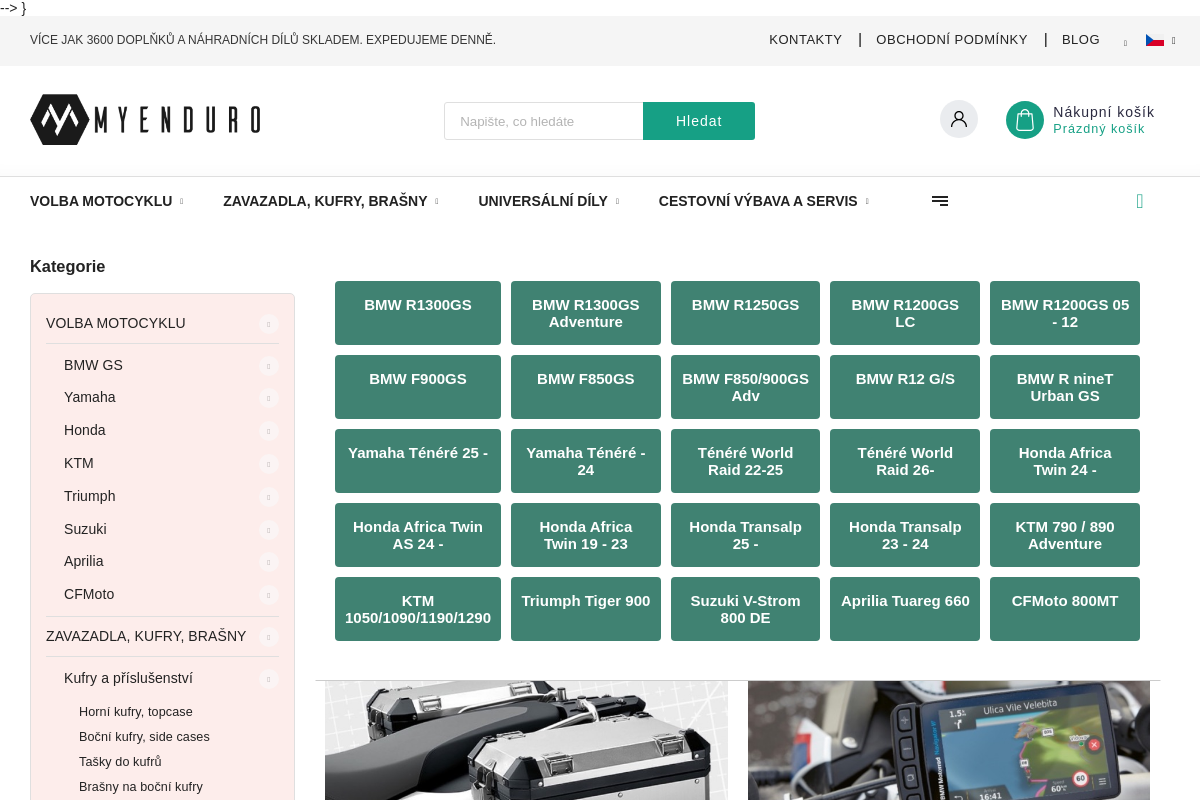Expand the Aprilia sidebar arrow
The height and width of the screenshot is (800, 1200).
pos(268,562)
